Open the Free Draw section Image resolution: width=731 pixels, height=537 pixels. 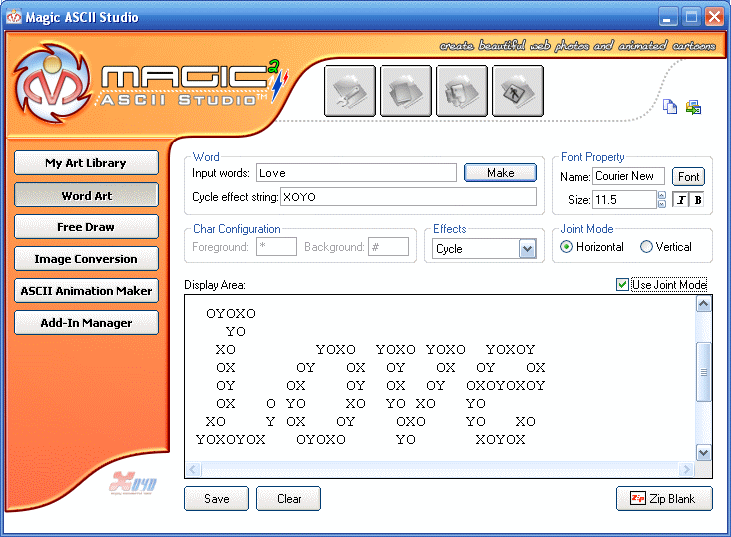pyautogui.click(x=86, y=227)
